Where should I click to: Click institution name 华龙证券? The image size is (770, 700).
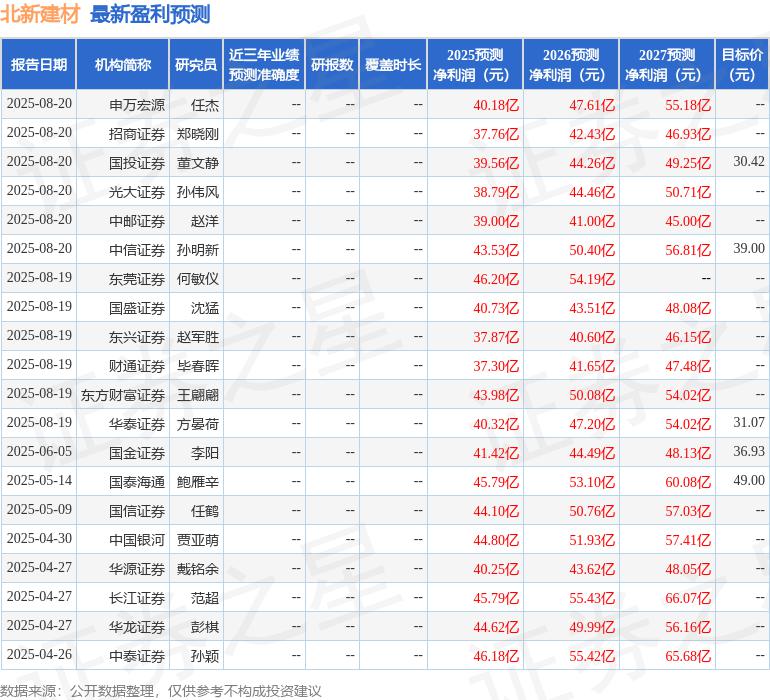137,626
